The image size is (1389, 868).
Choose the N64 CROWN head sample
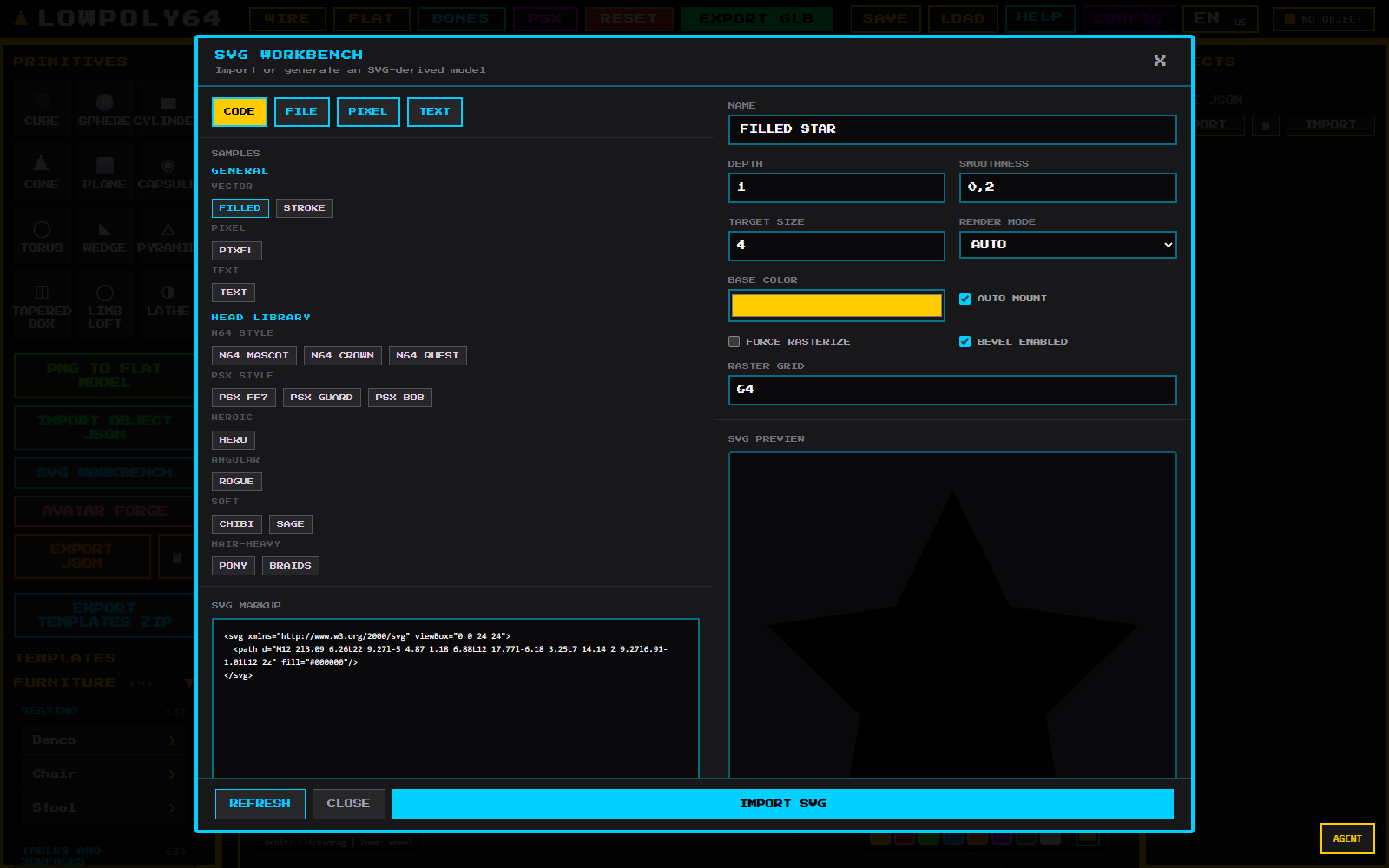(x=342, y=356)
